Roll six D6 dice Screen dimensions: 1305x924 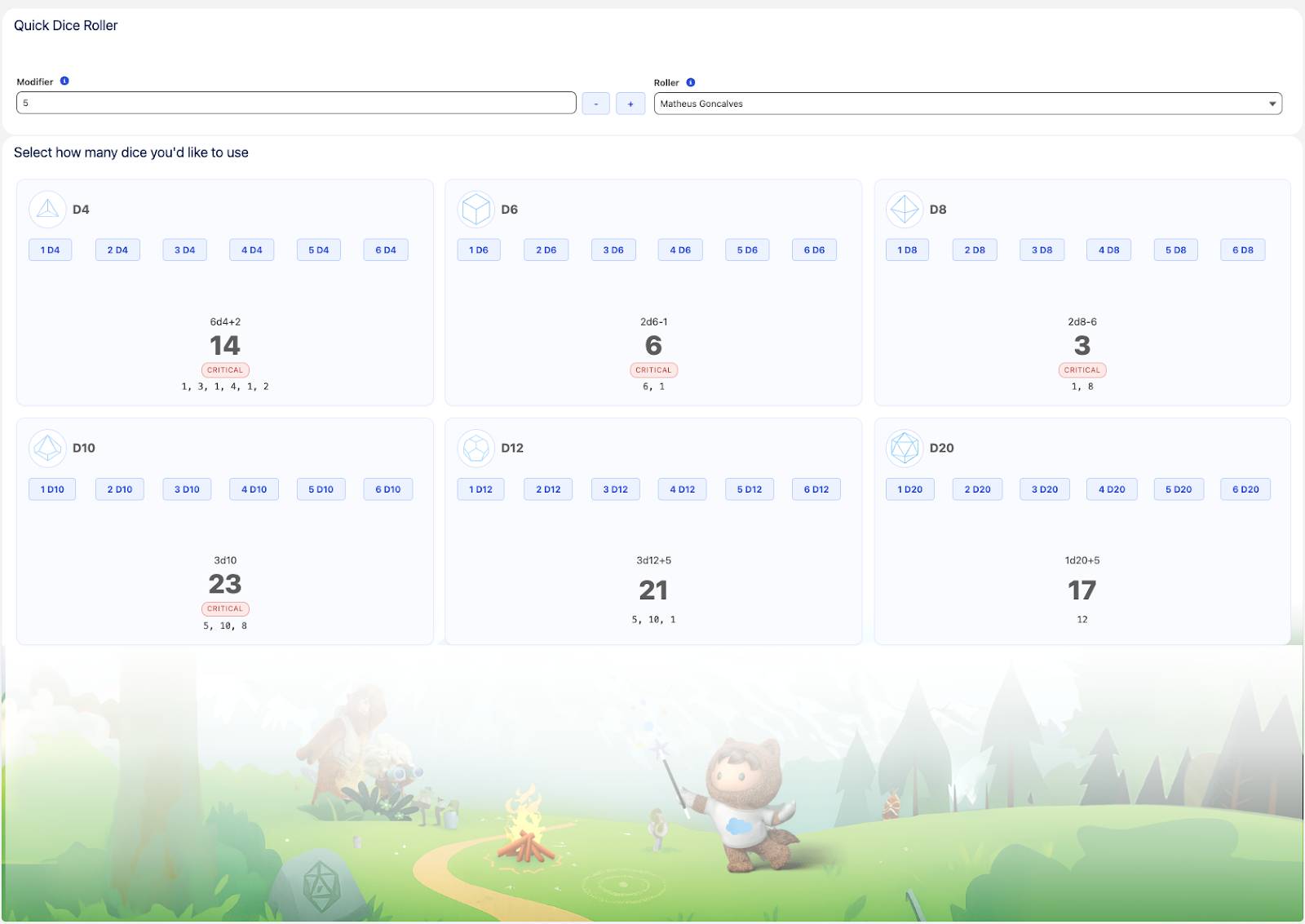click(x=814, y=250)
